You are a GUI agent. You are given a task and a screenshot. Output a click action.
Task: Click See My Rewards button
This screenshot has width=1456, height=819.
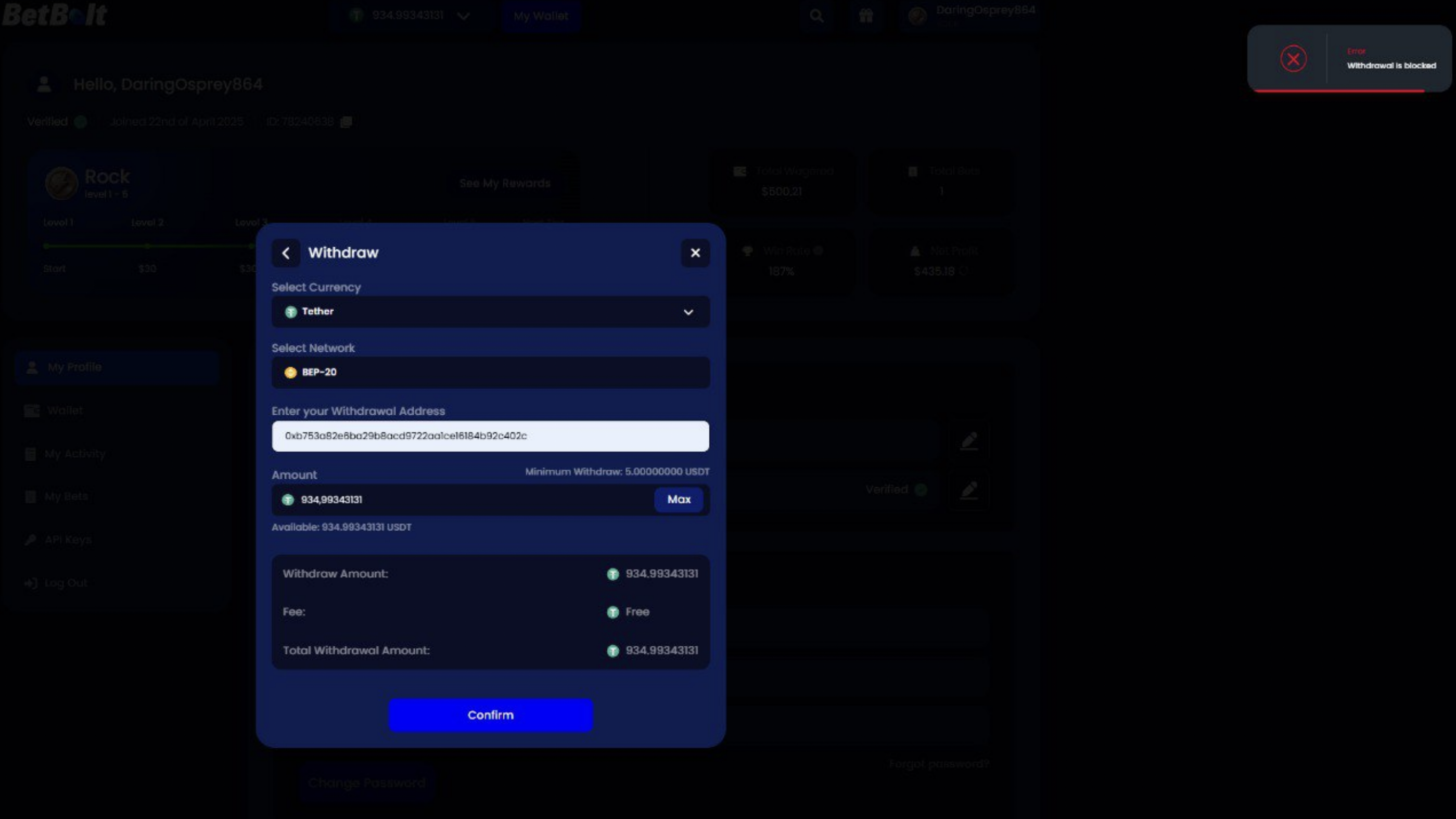(505, 183)
